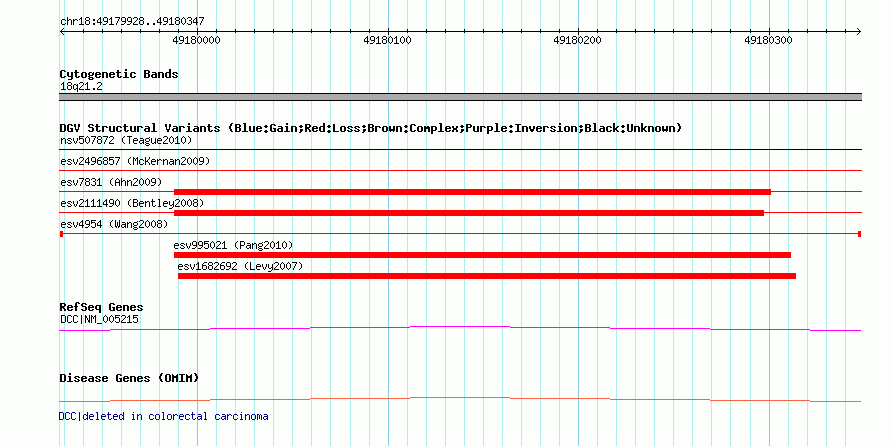Click ruler position label 49180100
This screenshot has height=446, width=890.
point(388,41)
